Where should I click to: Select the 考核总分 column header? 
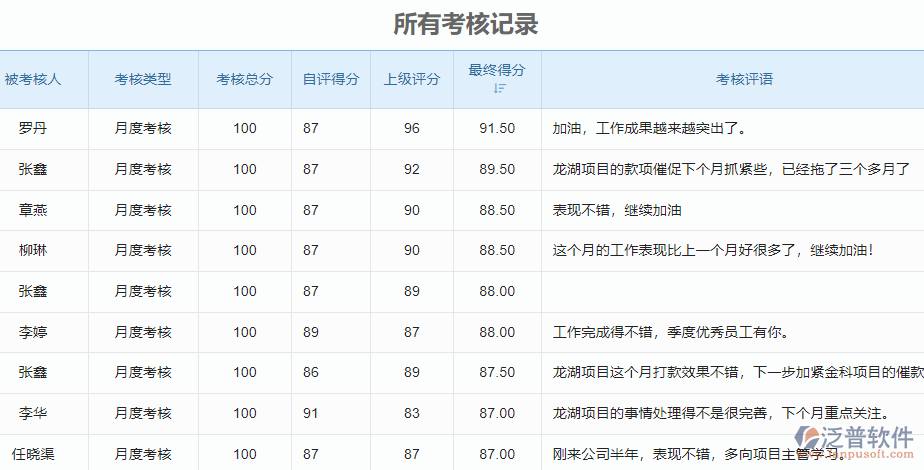coord(244,79)
